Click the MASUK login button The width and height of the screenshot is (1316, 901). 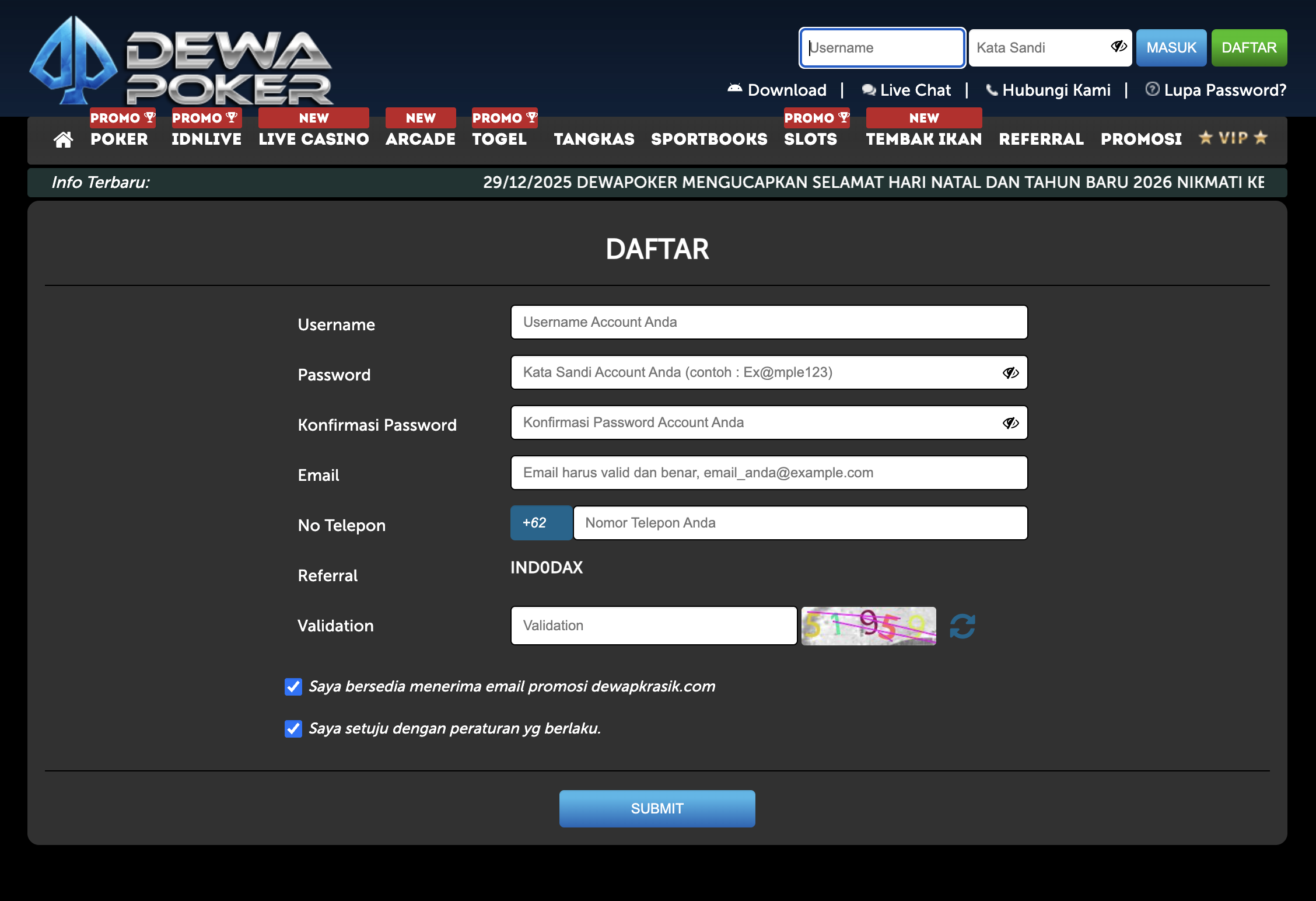tap(1171, 48)
